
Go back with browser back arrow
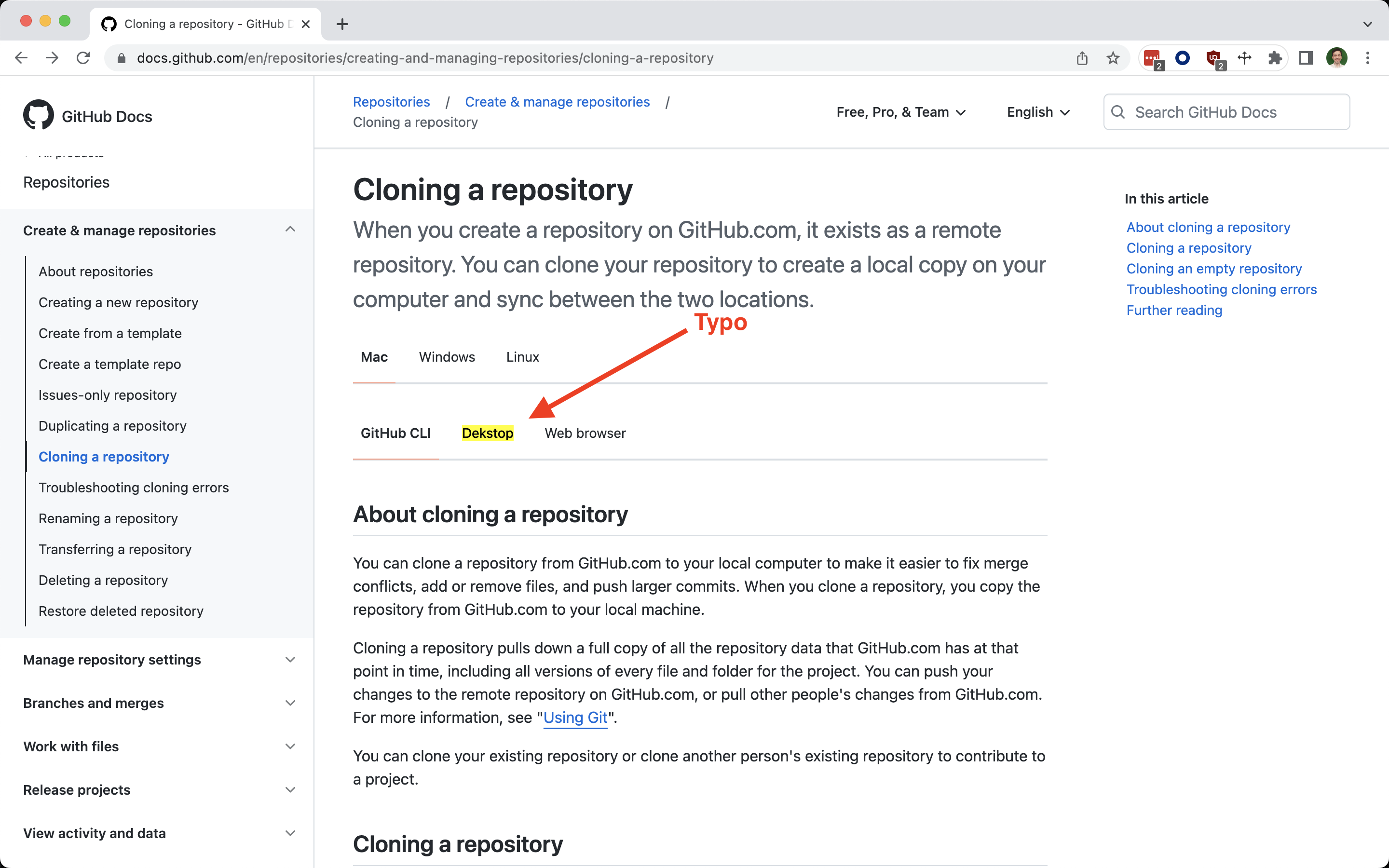21,58
